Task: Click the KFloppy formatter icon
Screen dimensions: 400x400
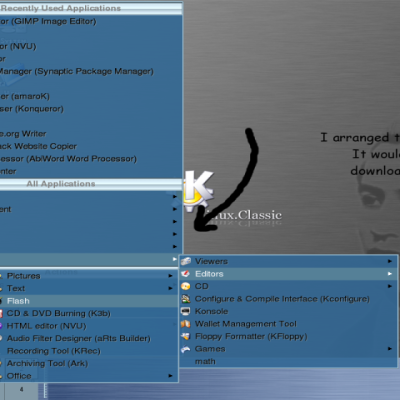Action: [186, 336]
